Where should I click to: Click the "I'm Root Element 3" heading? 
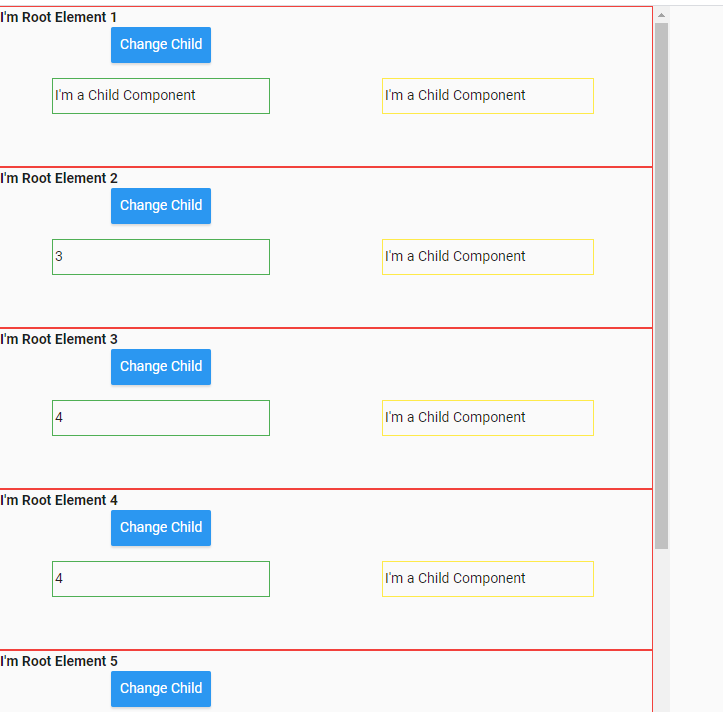point(59,340)
